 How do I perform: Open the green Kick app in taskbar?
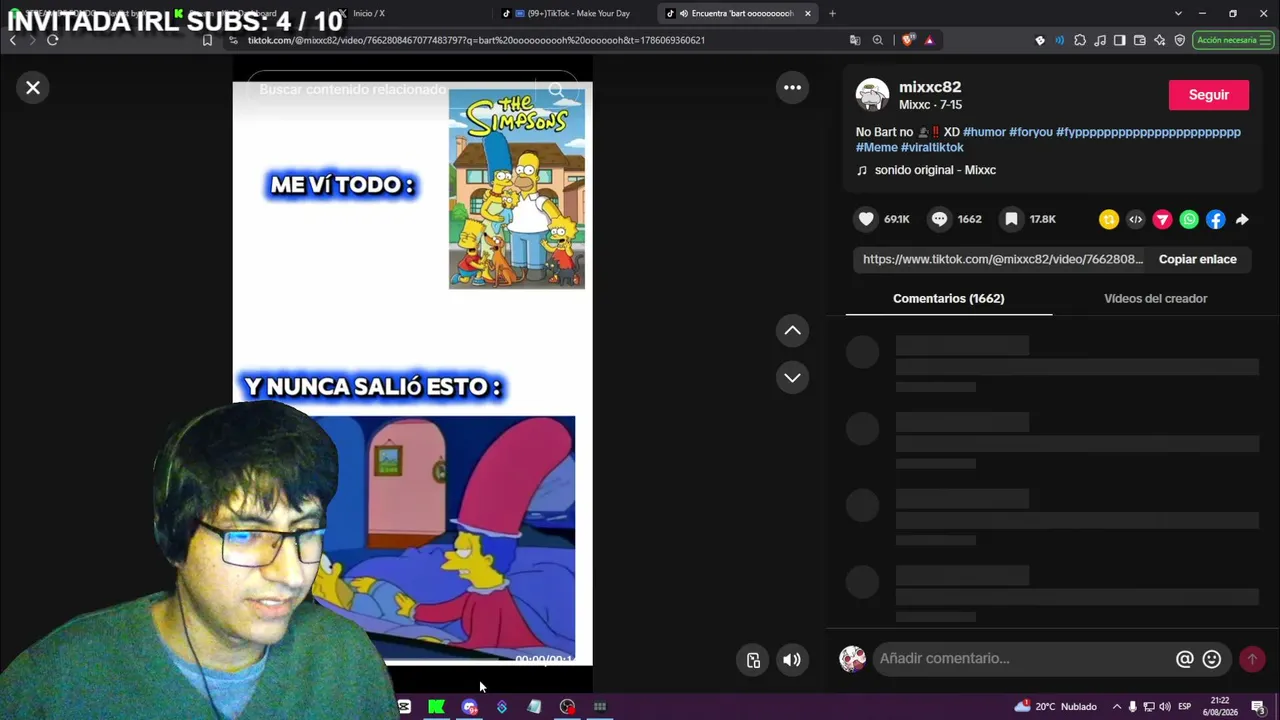pyautogui.click(x=436, y=707)
